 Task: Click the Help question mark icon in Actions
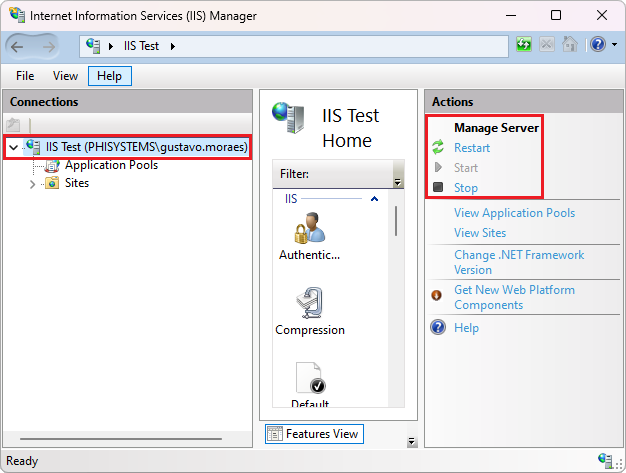[x=438, y=327]
